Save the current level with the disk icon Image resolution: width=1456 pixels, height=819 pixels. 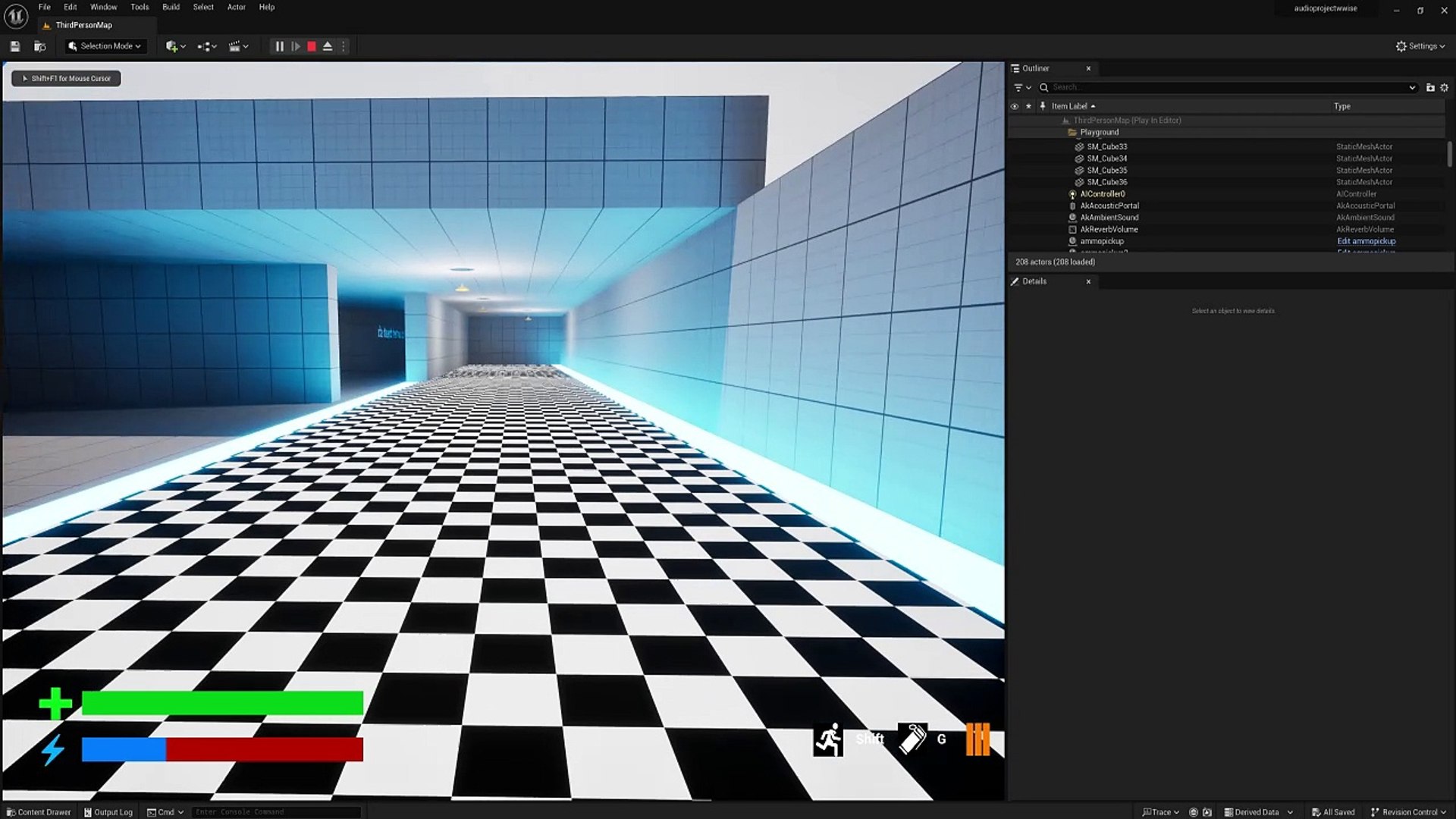coord(14,46)
